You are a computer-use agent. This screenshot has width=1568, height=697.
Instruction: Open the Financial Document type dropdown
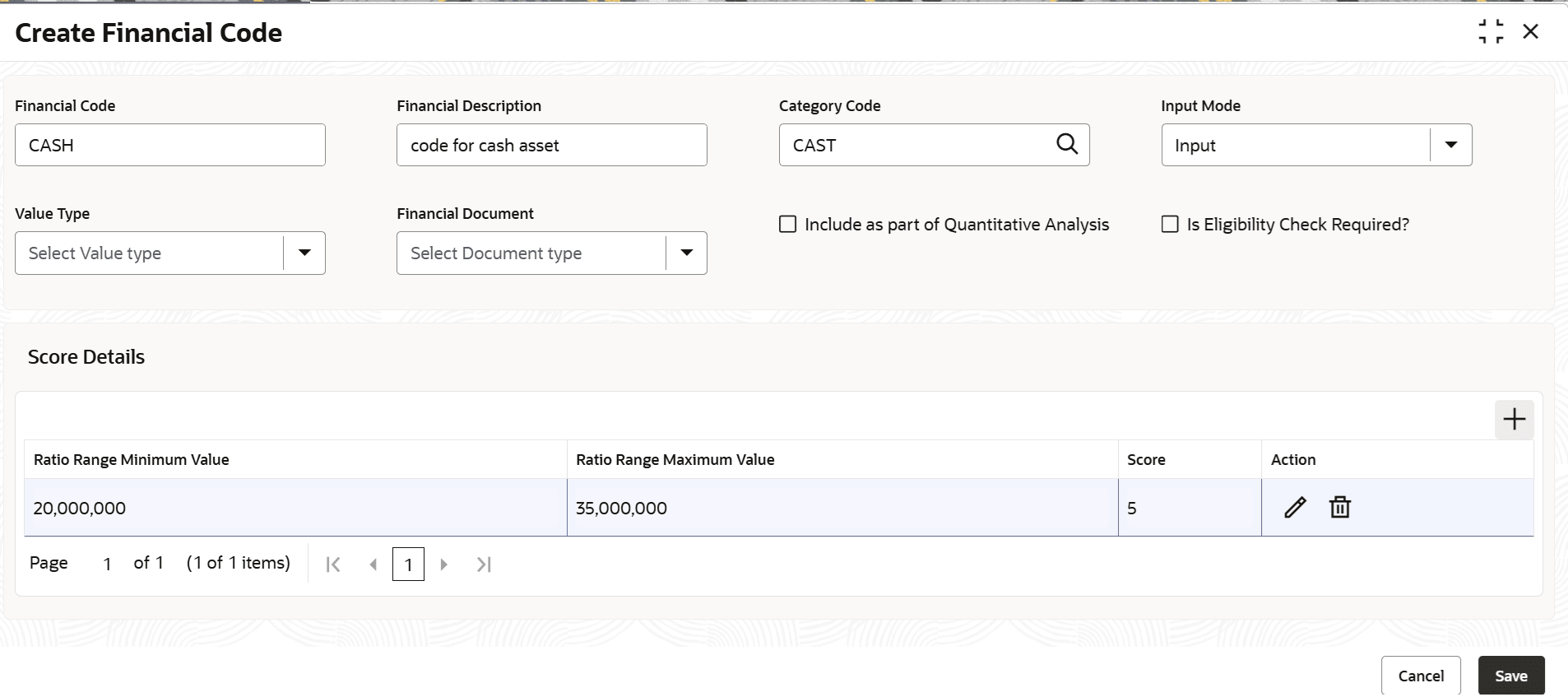[x=686, y=253]
